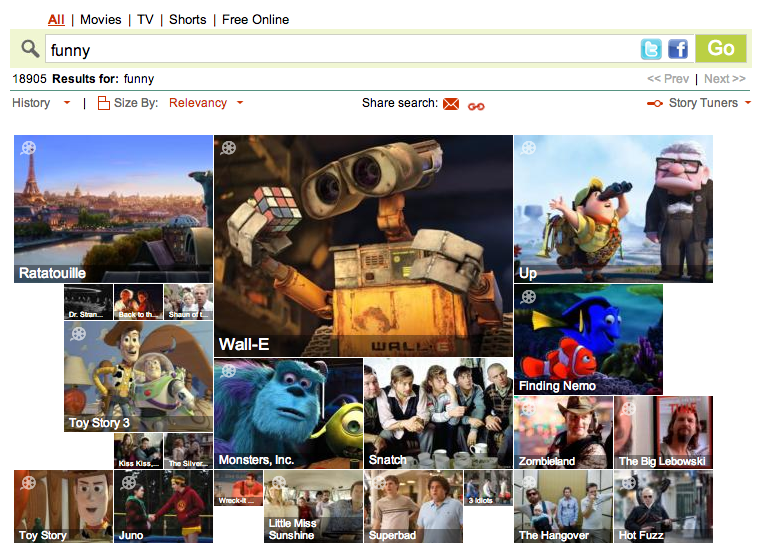Click film reel icon on Finding Nemo
Image resolution: width=761 pixels, height=560 pixels.
(528, 296)
